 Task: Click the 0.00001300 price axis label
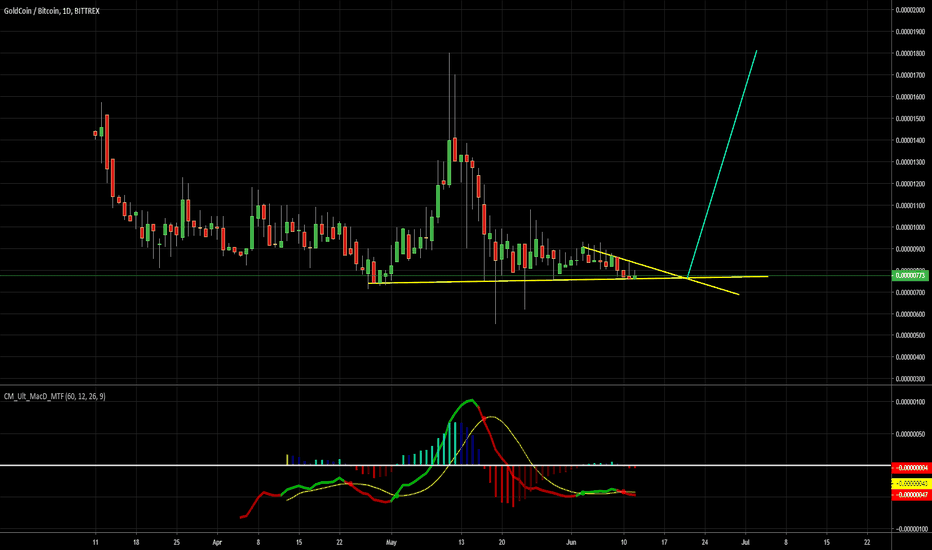(x=910, y=162)
